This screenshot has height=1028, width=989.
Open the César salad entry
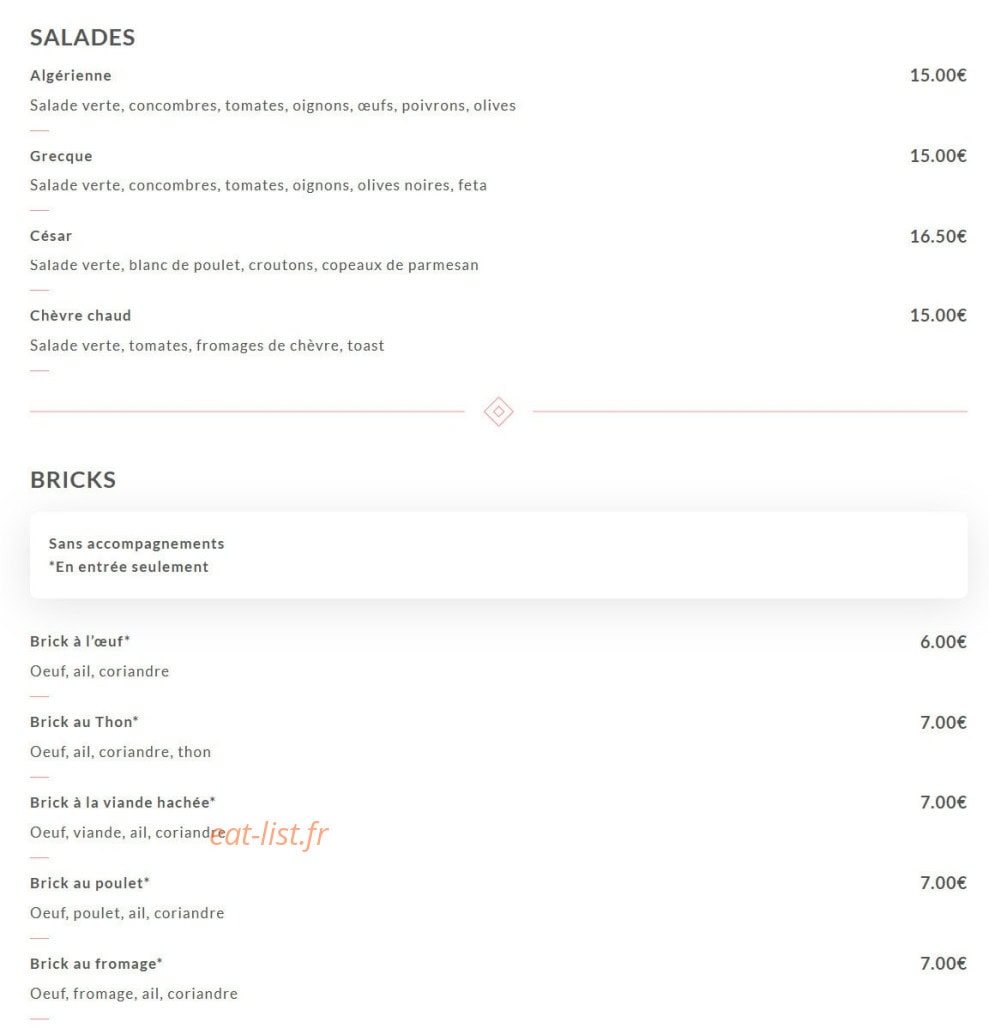click(x=50, y=236)
